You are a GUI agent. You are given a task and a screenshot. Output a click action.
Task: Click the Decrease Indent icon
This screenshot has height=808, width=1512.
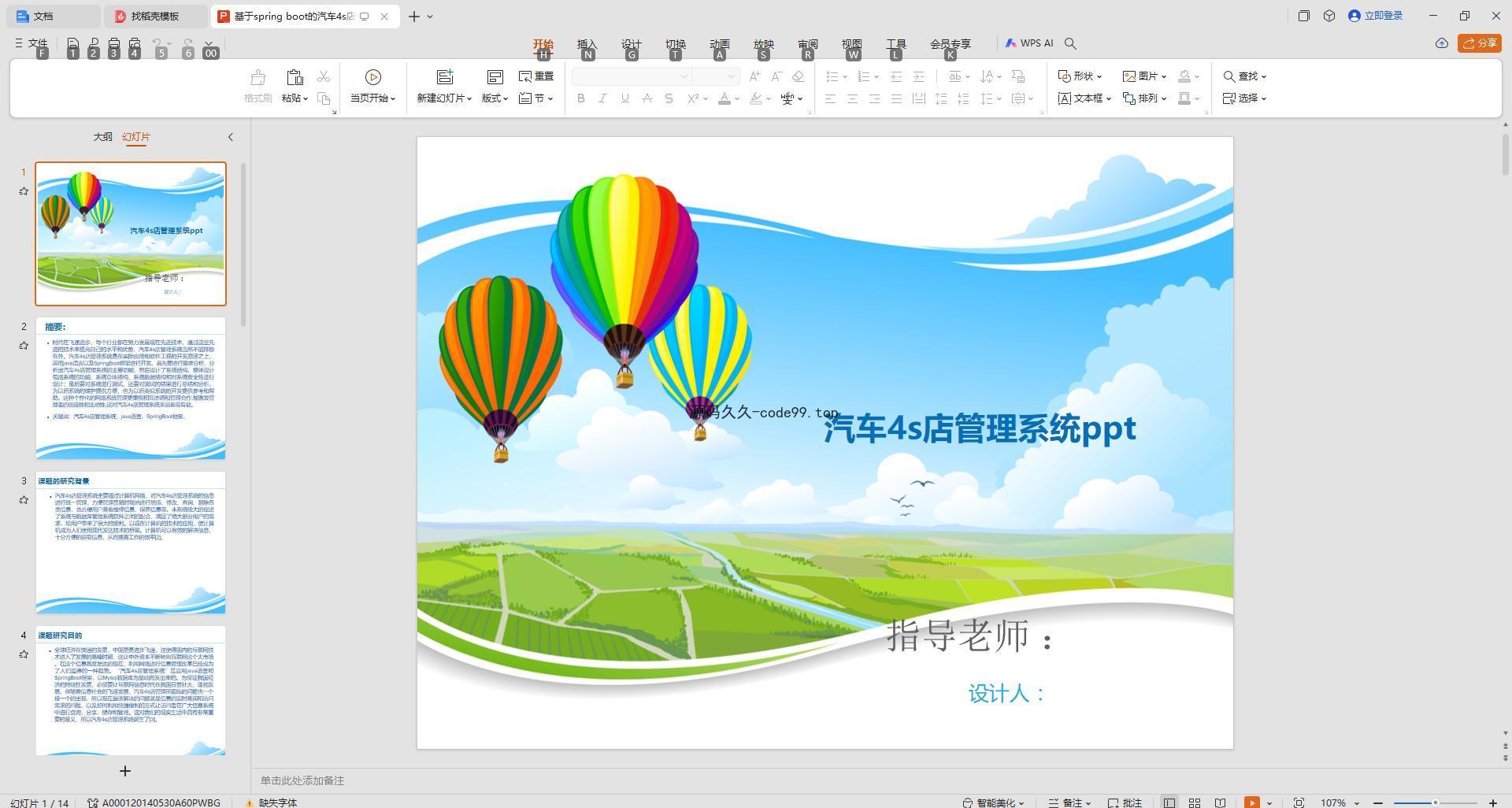coord(896,76)
